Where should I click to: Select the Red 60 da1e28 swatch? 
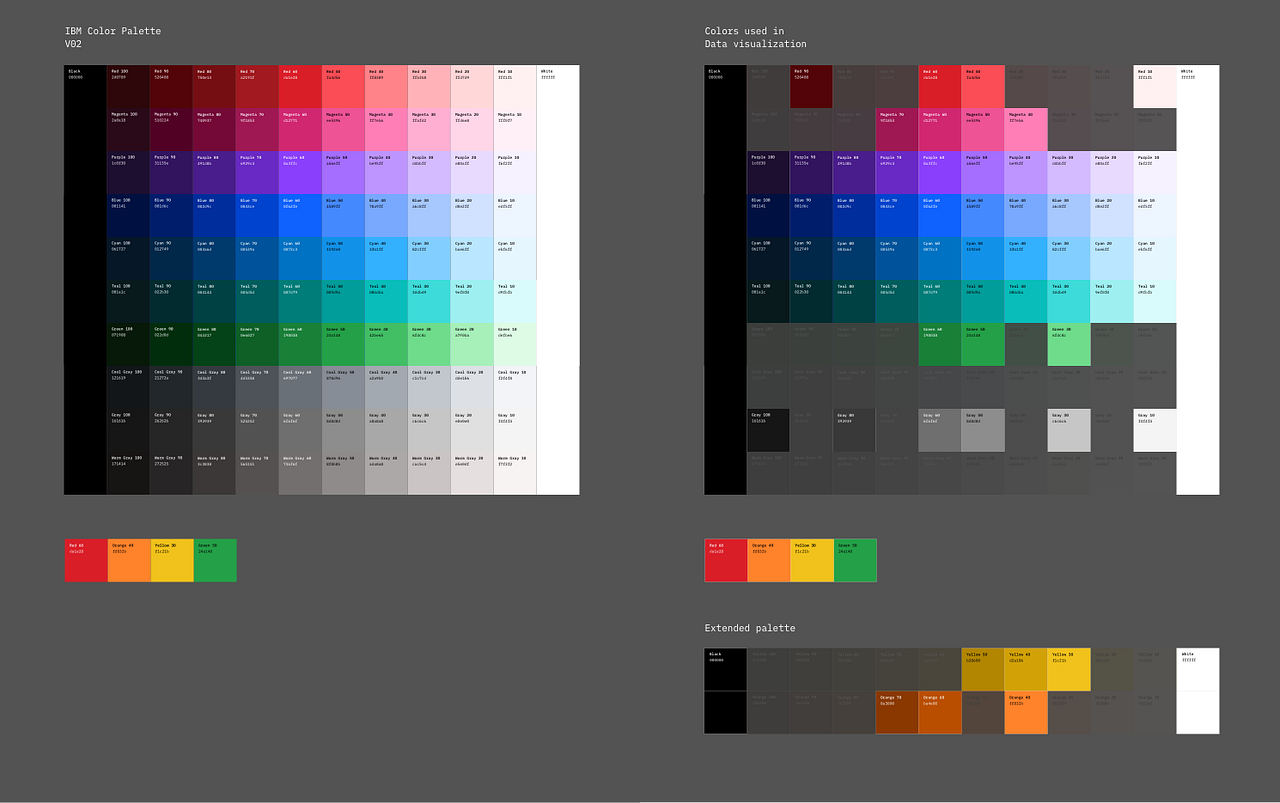coord(298,86)
